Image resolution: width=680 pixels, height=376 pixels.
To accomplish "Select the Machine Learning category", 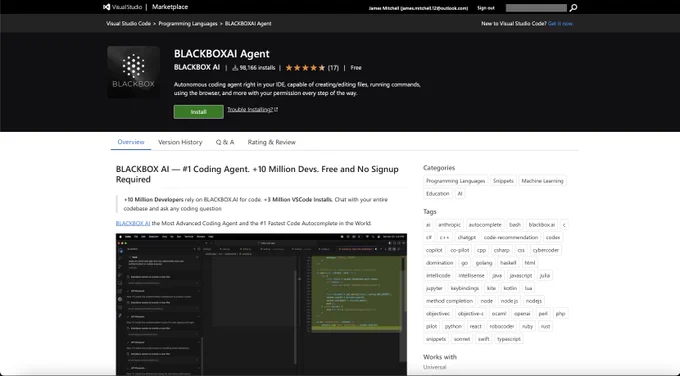I will pos(543,181).
